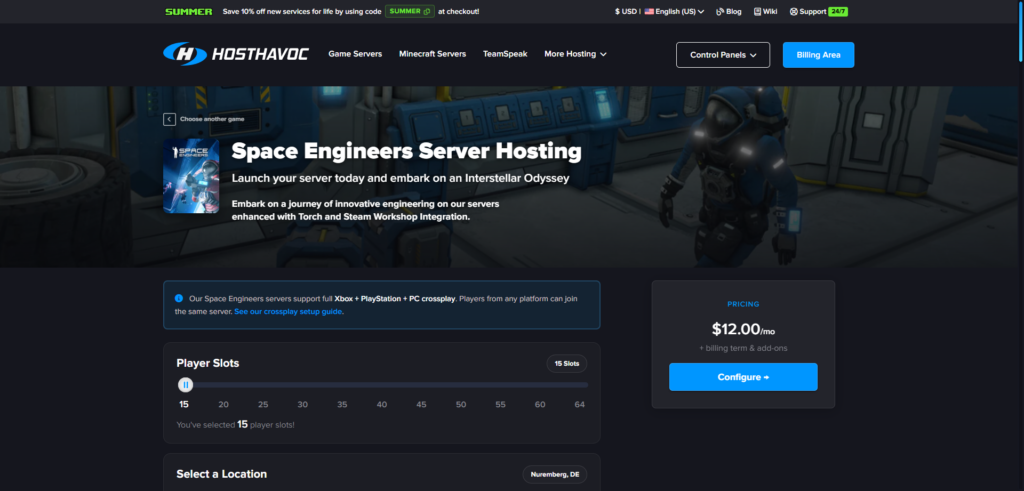The width and height of the screenshot is (1024, 491).
Task: Open the Billing Area
Action: [818, 55]
